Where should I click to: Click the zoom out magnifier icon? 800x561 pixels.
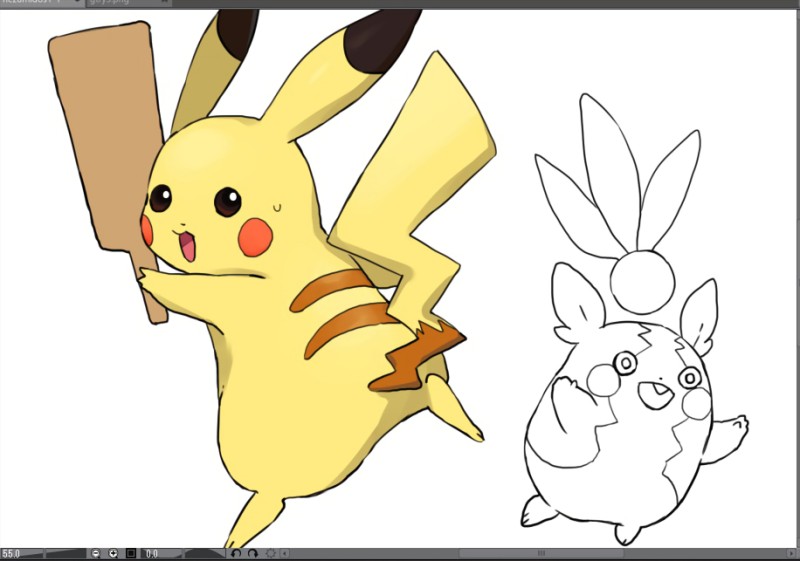coord(95,553)
